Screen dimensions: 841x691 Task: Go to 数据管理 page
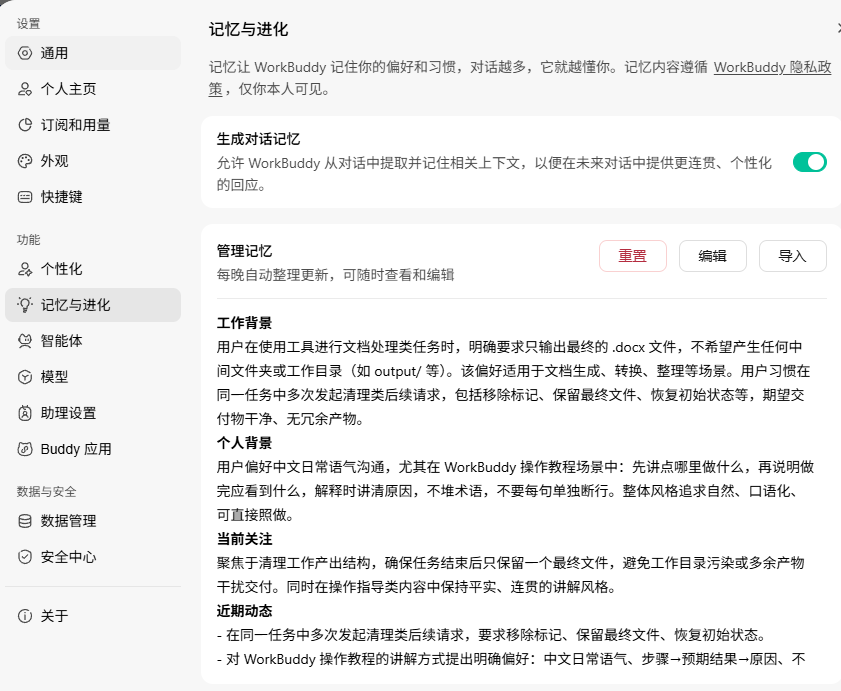pyautogui.click(x=93, y=521)
